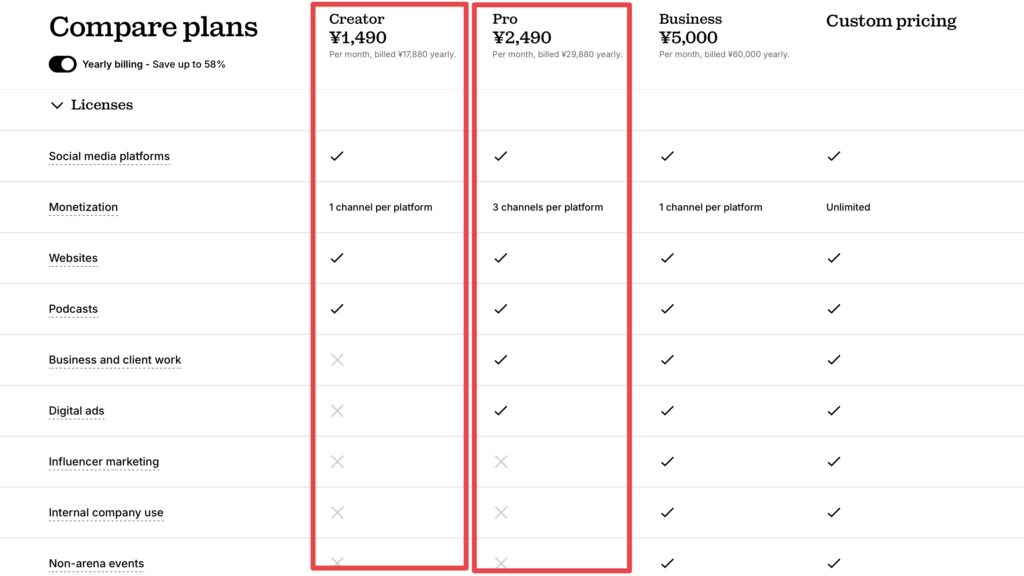This screenshot has height=576, width=1024.
Task: Click Business plan's Internal company use checkmark
Action: (x=667, y=513)
